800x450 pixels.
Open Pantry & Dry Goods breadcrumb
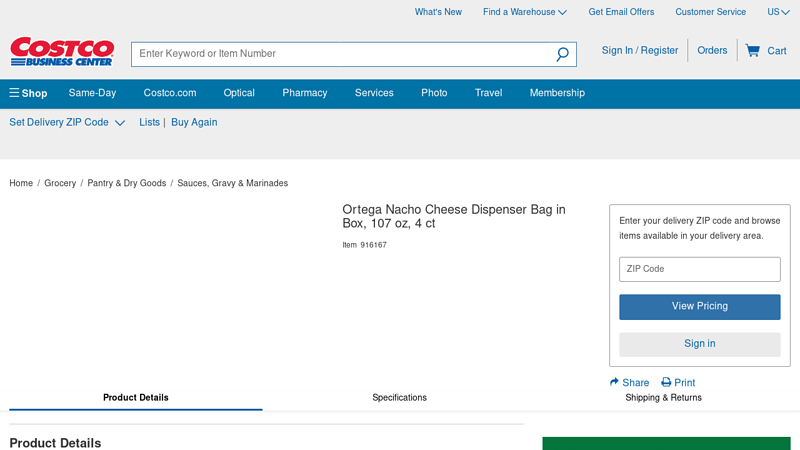(127, 183)
